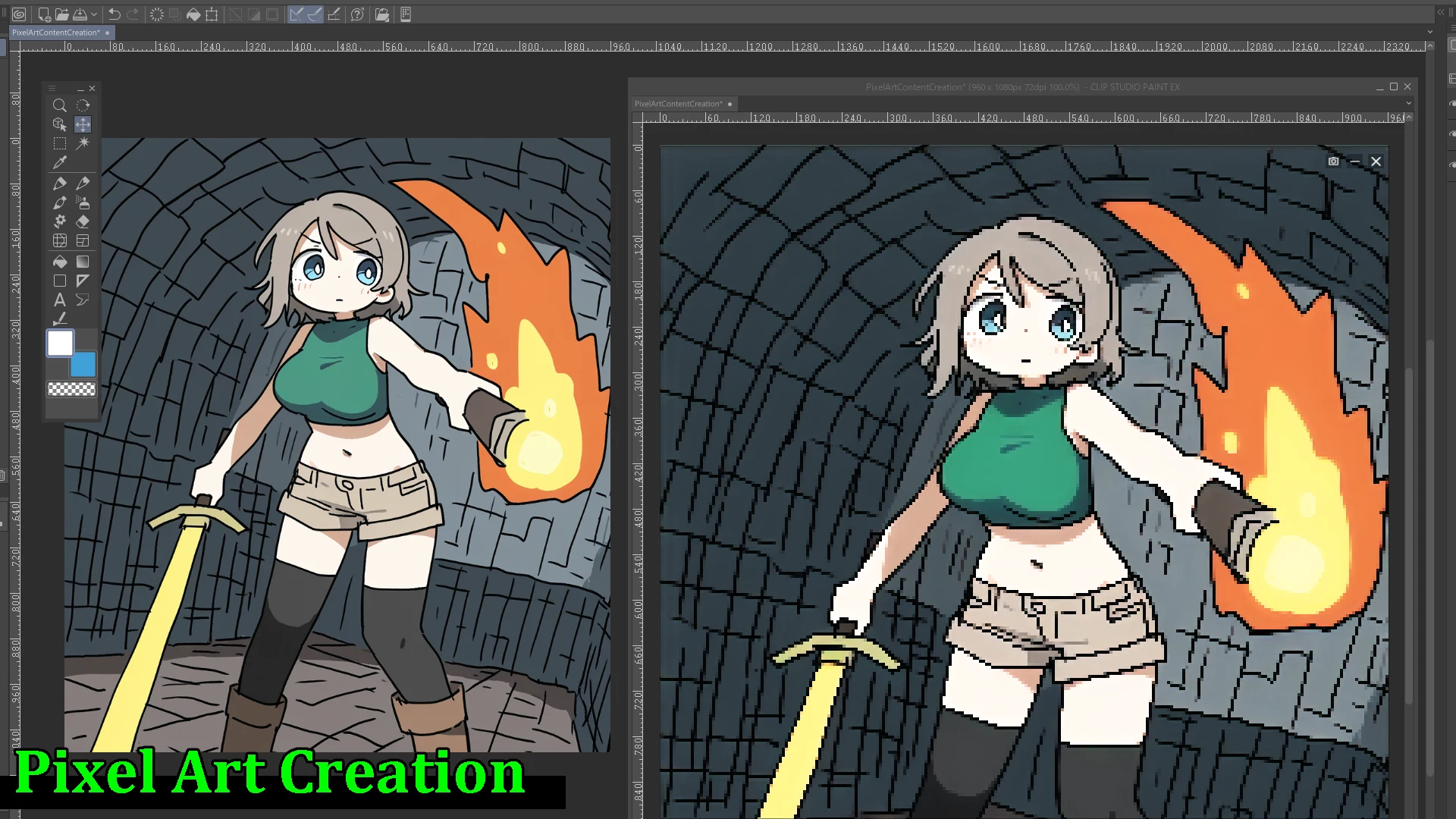1456x819 pixels.
Task: Select the Eraser tool
Action: [83, 221]
